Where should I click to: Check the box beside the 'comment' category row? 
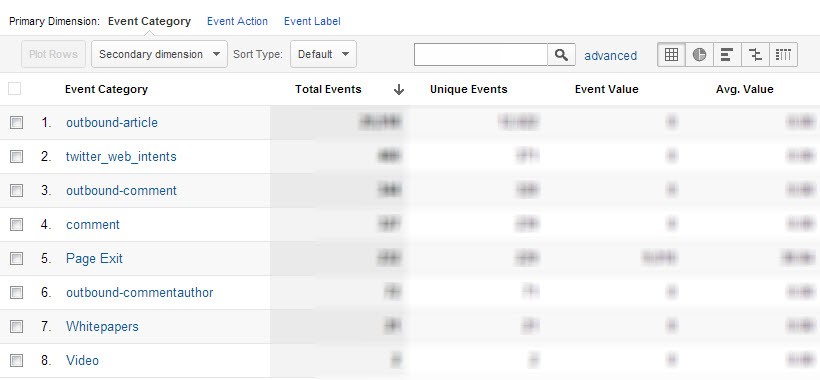click(17, 225)
